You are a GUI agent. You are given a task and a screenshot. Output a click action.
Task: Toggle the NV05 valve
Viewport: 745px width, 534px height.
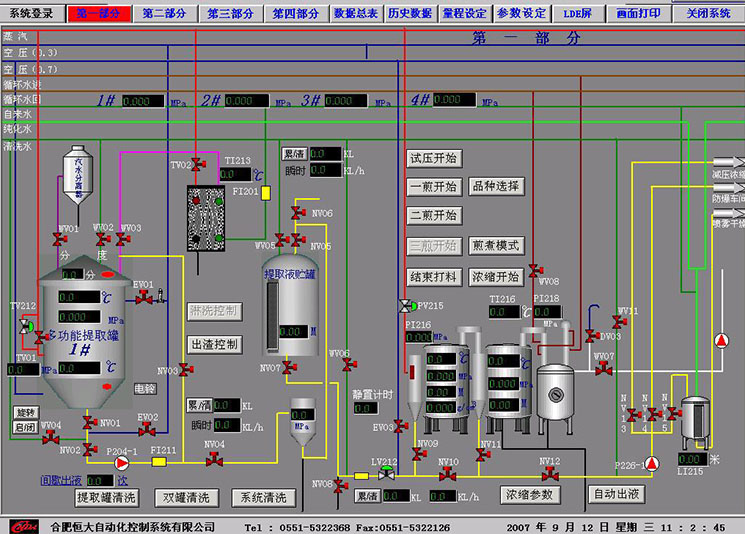pyautogui.click(x=298, y=239)
